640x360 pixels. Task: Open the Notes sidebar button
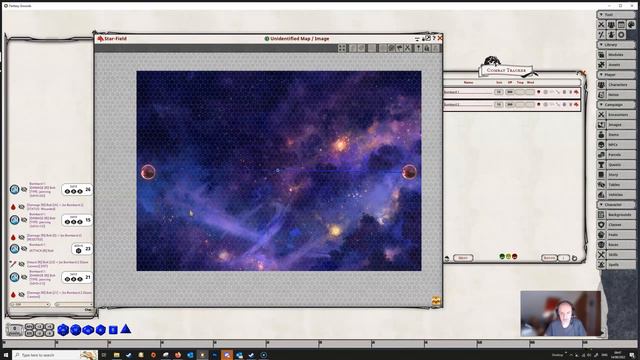pos(616,95)
